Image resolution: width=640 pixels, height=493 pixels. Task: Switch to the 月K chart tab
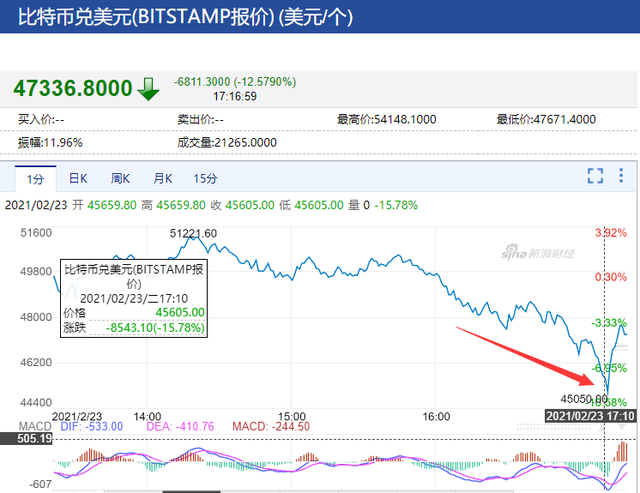point(162,178)
